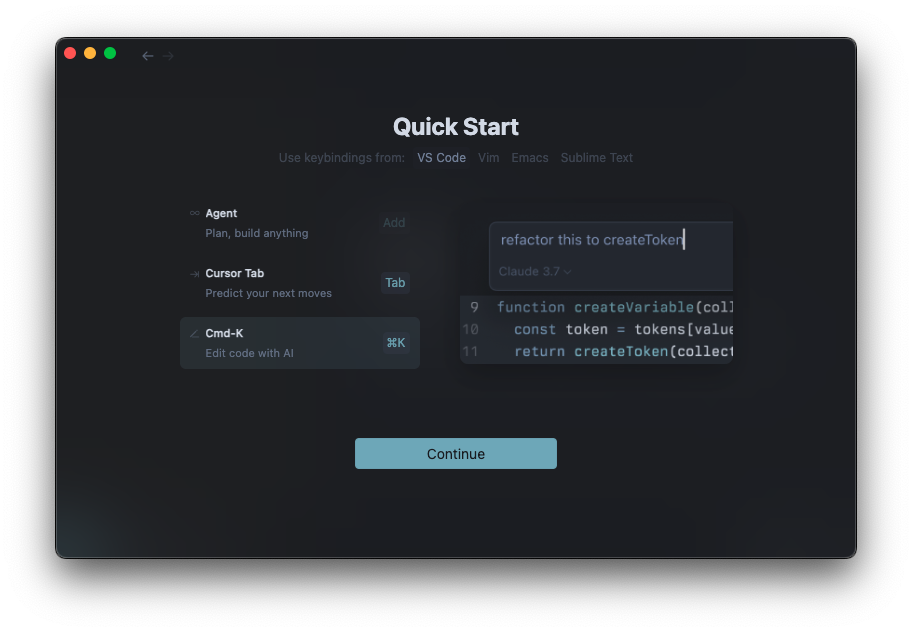Click the Tab shortcut badge
Screen dimensions: 912x632
395,283
